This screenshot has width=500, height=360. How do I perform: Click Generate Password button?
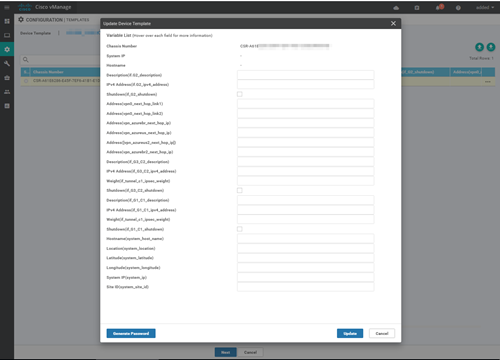pyautogui.click(x=131, y=333)
